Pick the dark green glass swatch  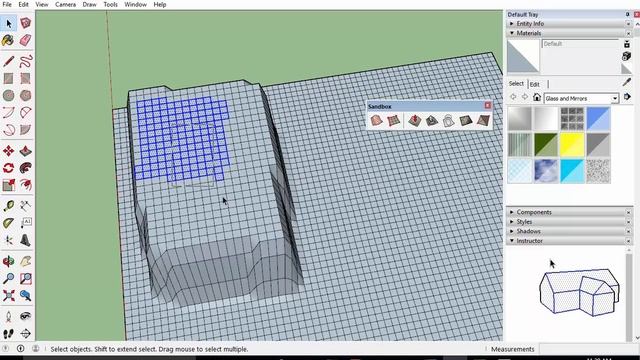[546, 144]
